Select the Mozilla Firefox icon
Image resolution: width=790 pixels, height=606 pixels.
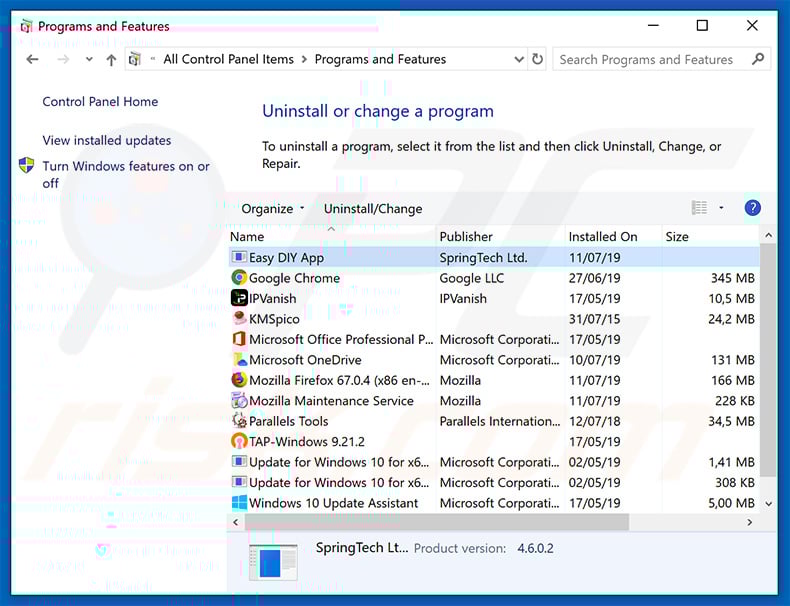[239, 380]
